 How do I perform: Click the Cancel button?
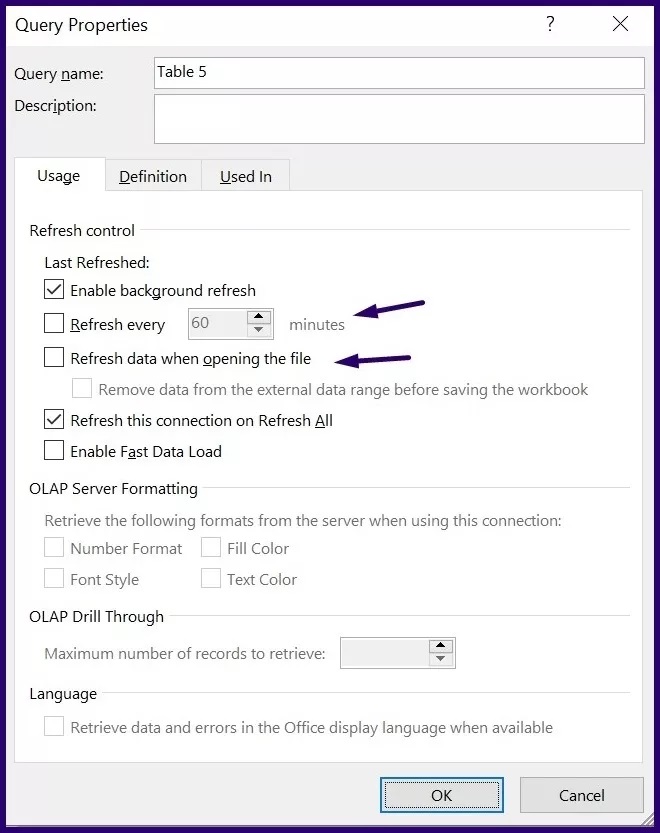[581, 795]
